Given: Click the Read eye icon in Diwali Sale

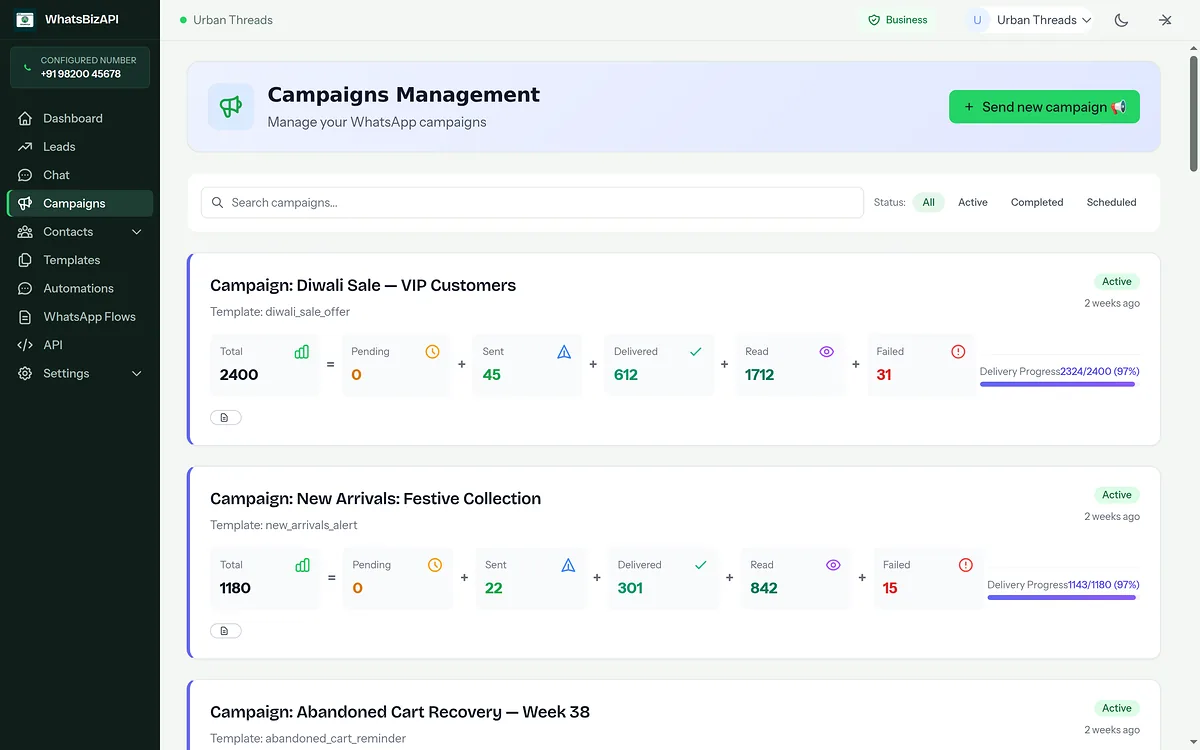Looking at the screenshot, I should (x=826, y=352).
